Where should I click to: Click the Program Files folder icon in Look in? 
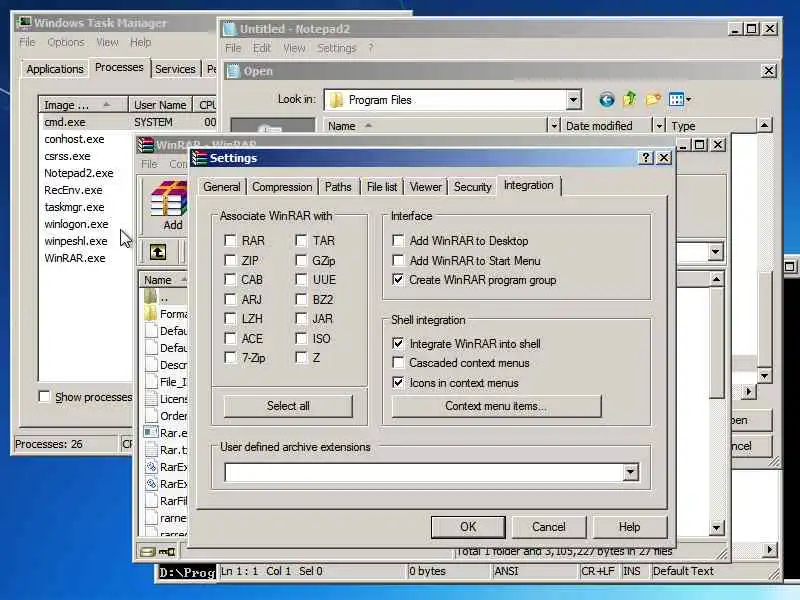pos(336,100)
